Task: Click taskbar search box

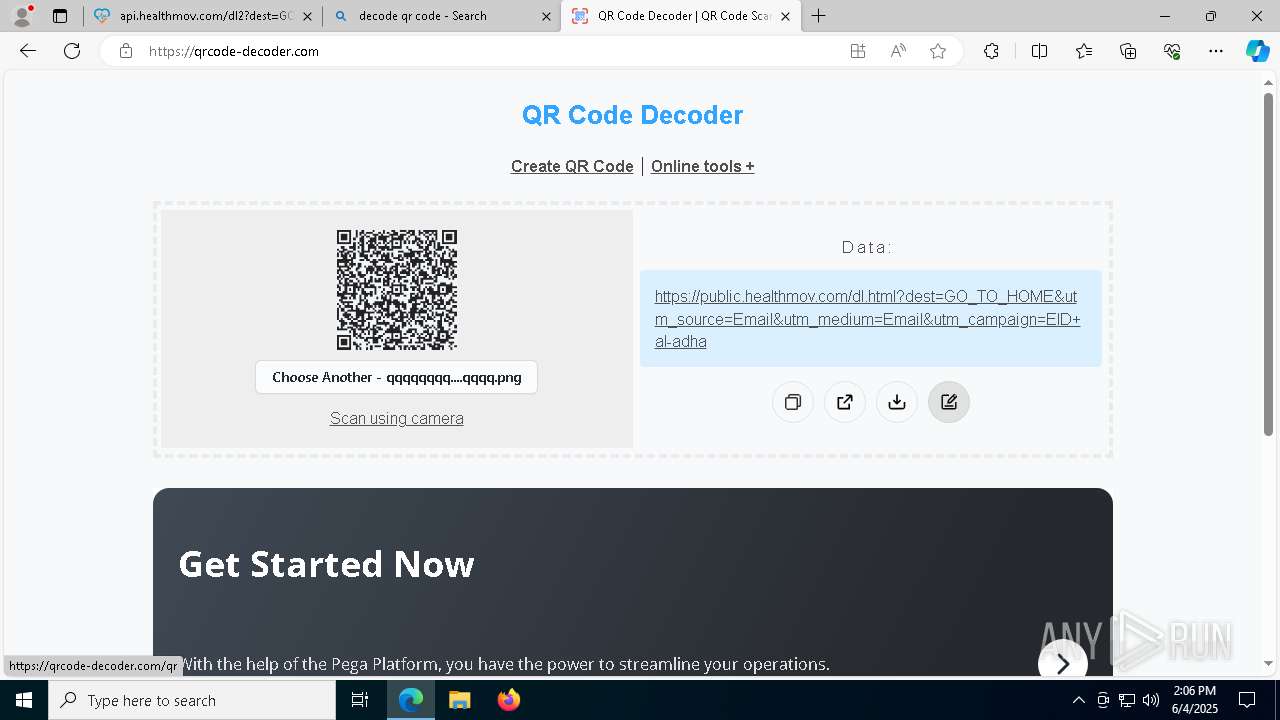Action: pos(192,700)
